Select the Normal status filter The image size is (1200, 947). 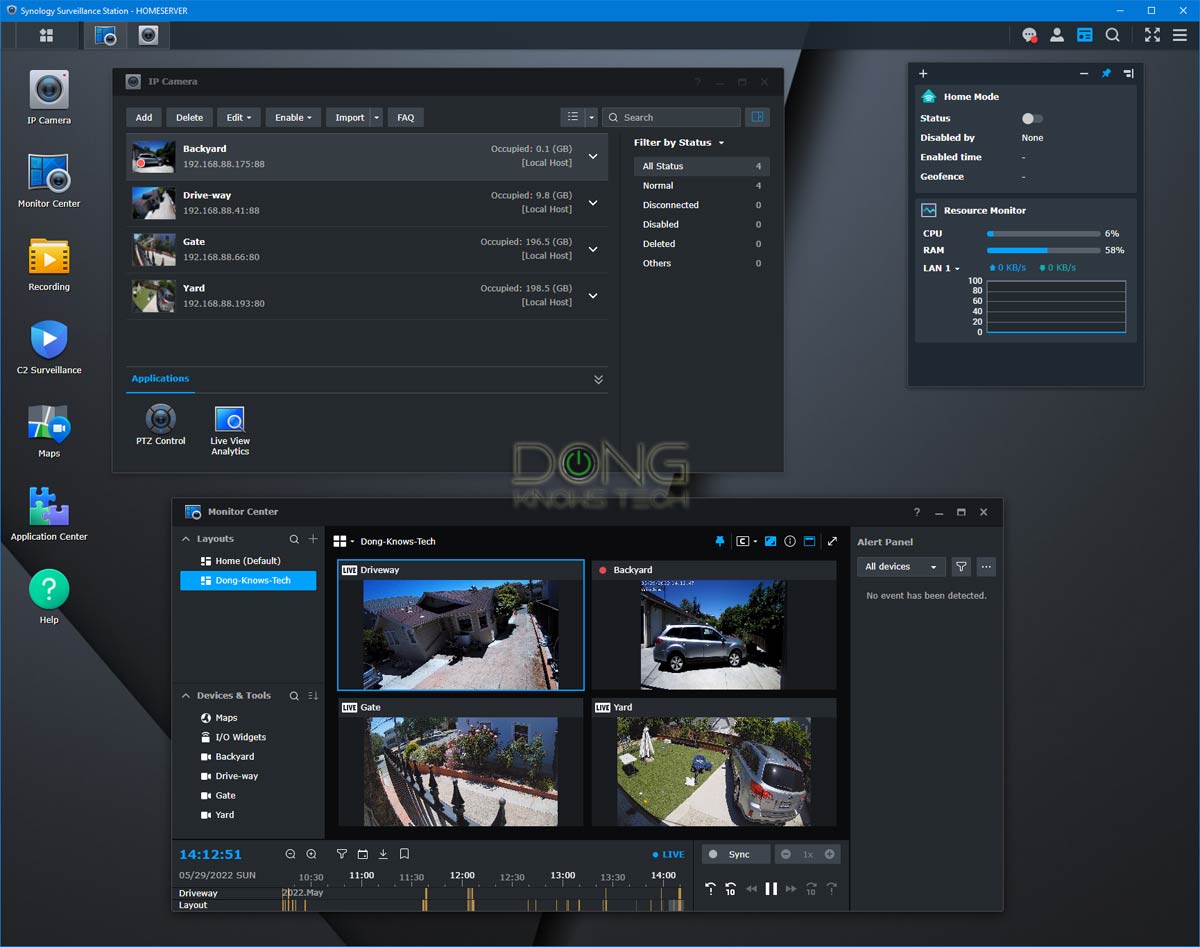701,185
